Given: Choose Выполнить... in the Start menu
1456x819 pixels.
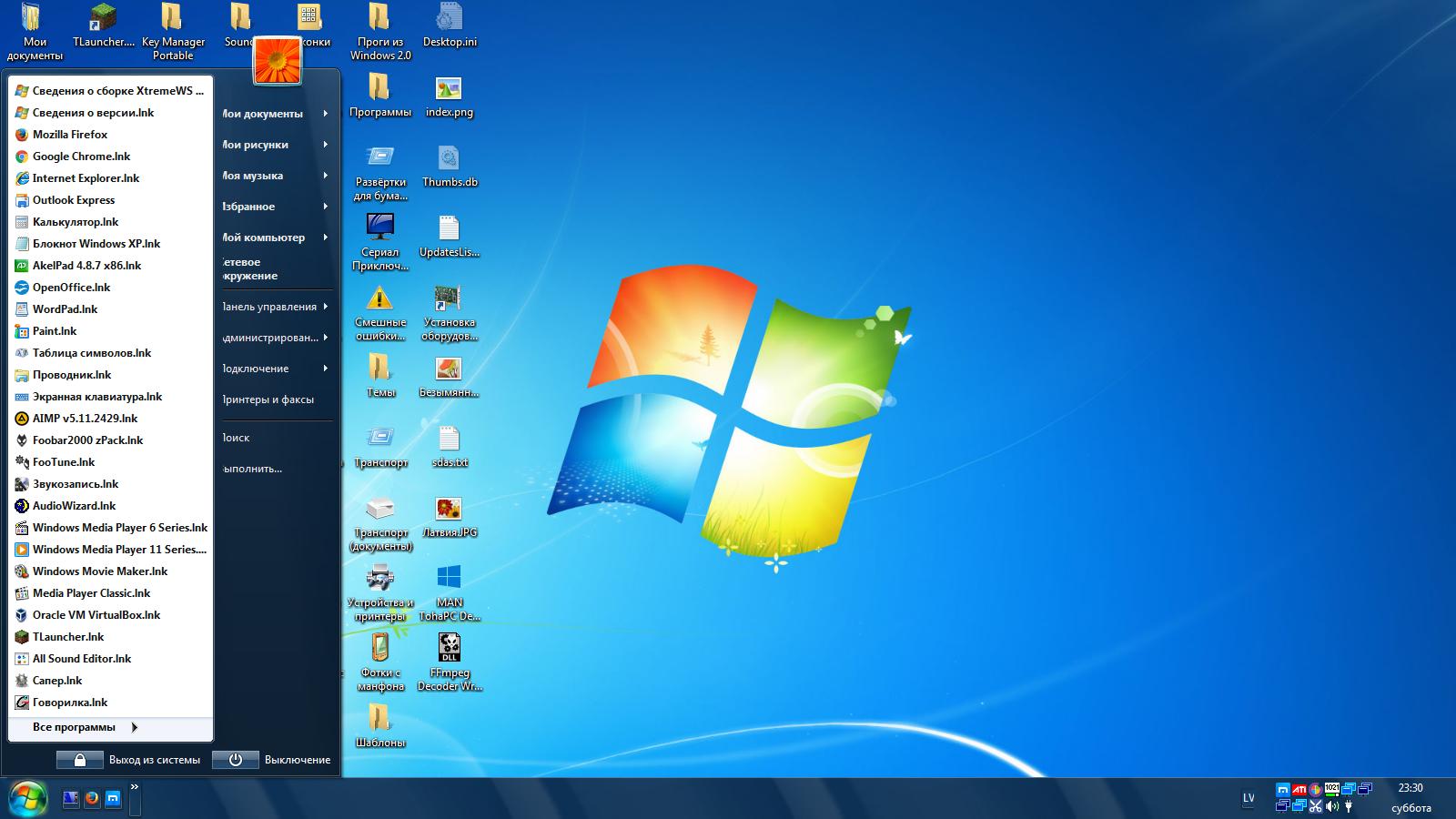Looking at the screenshot, I should click(278, 469).
